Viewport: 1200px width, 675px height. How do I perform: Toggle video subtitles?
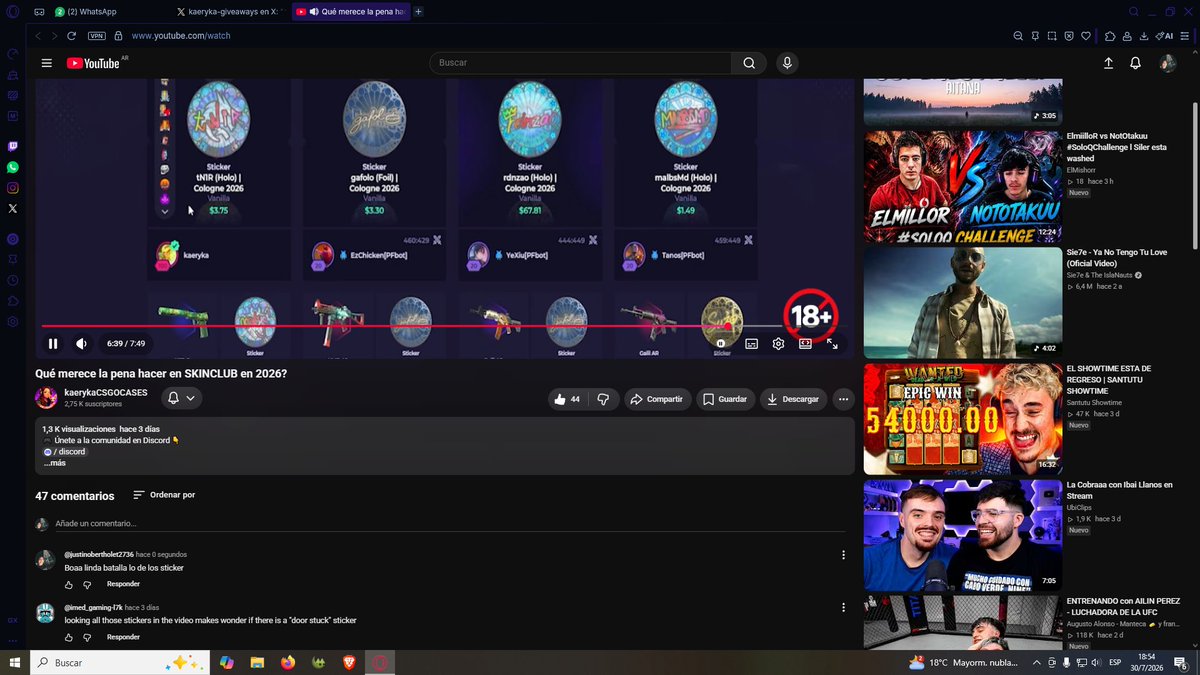coord(751,343)
